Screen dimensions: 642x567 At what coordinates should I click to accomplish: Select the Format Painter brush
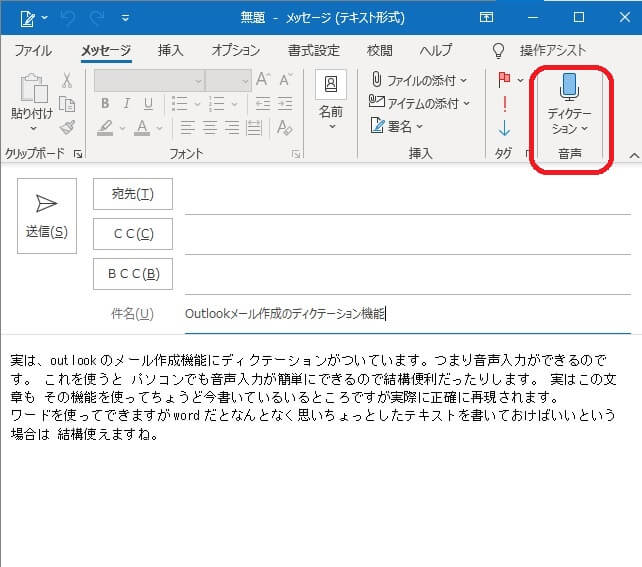pos(67,127)
